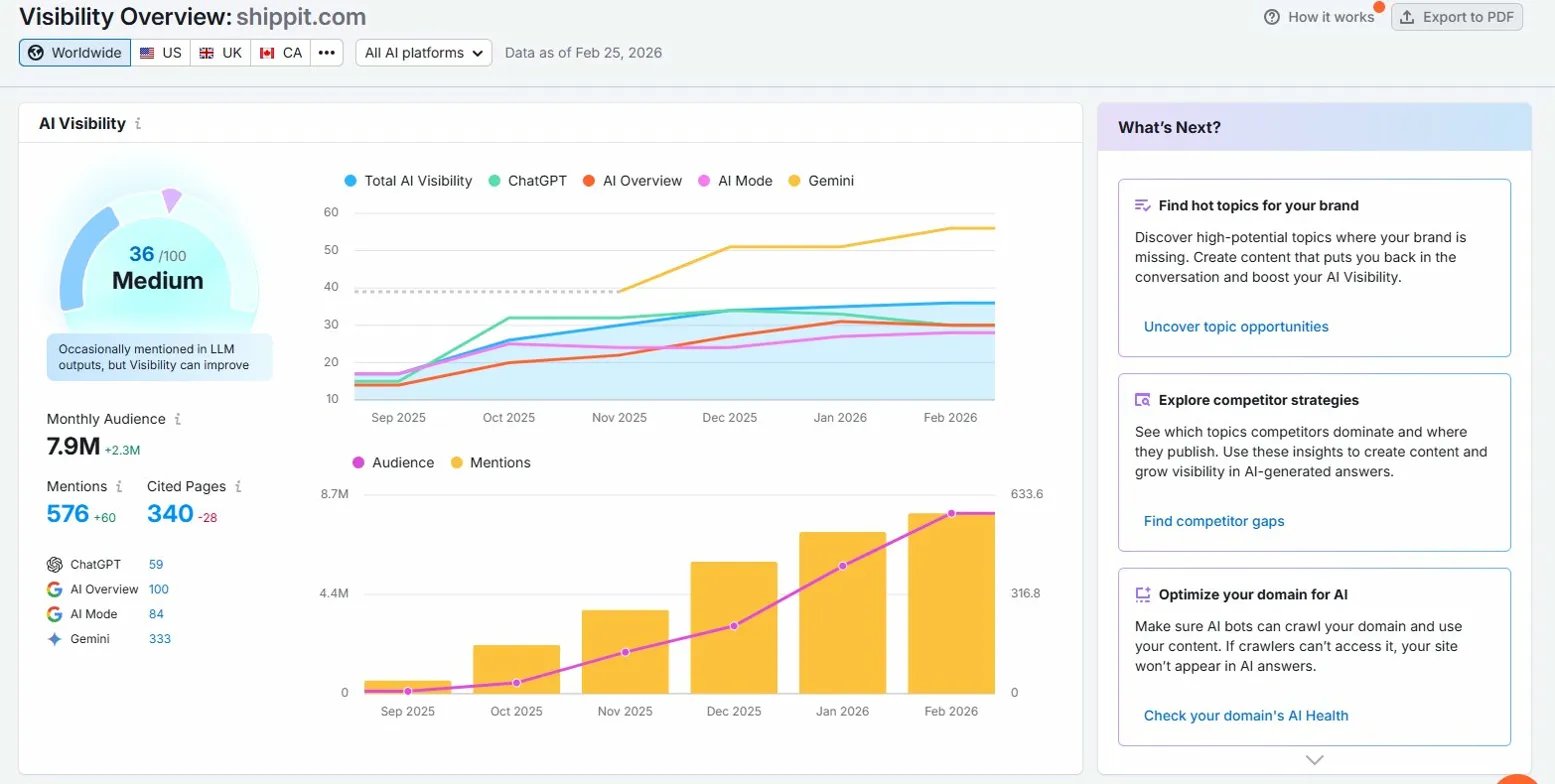Toggle AI Overview series in chart legend

pos(632,181)
